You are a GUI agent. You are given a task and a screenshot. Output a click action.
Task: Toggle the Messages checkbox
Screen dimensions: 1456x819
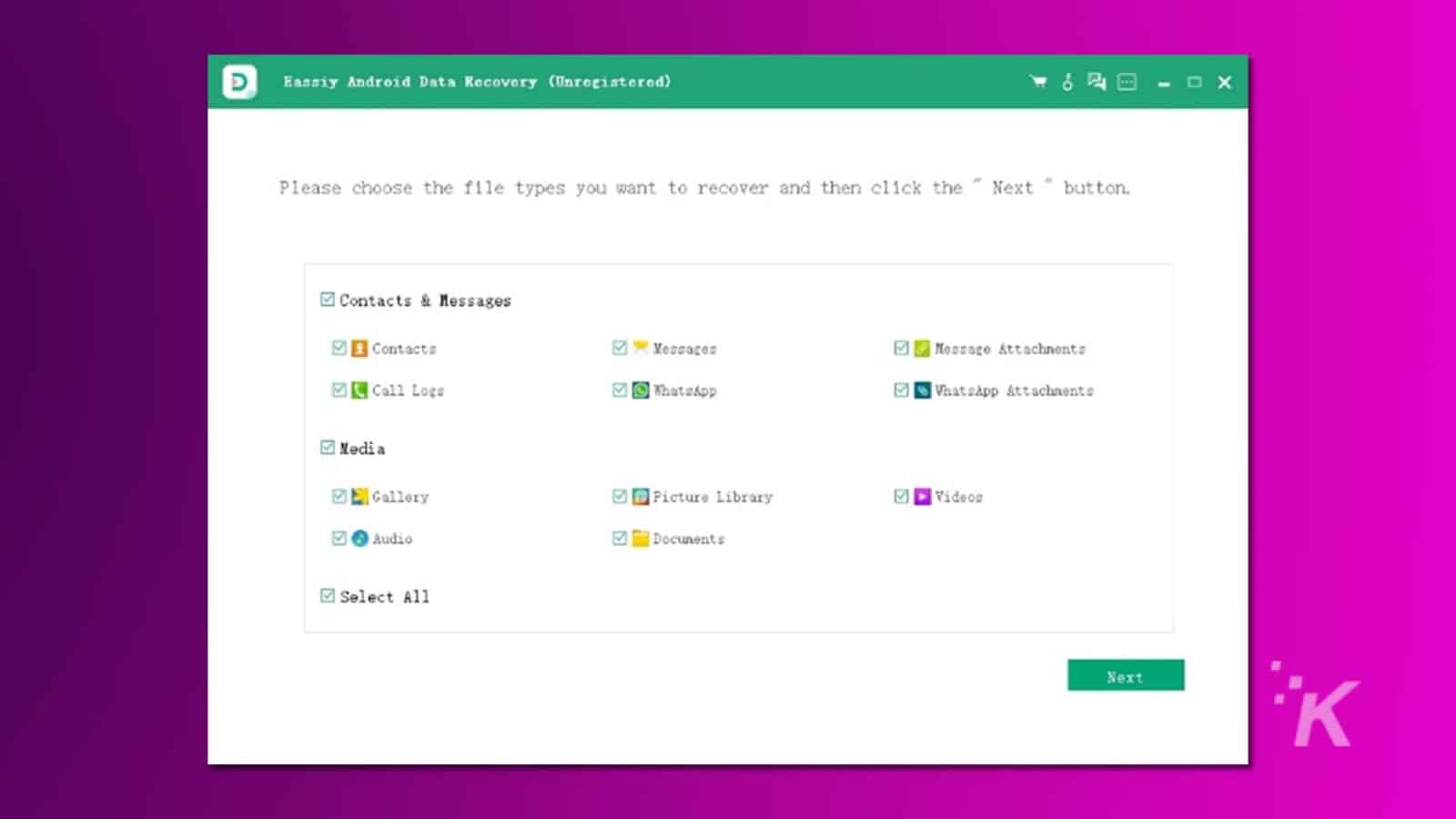point(620,348)
